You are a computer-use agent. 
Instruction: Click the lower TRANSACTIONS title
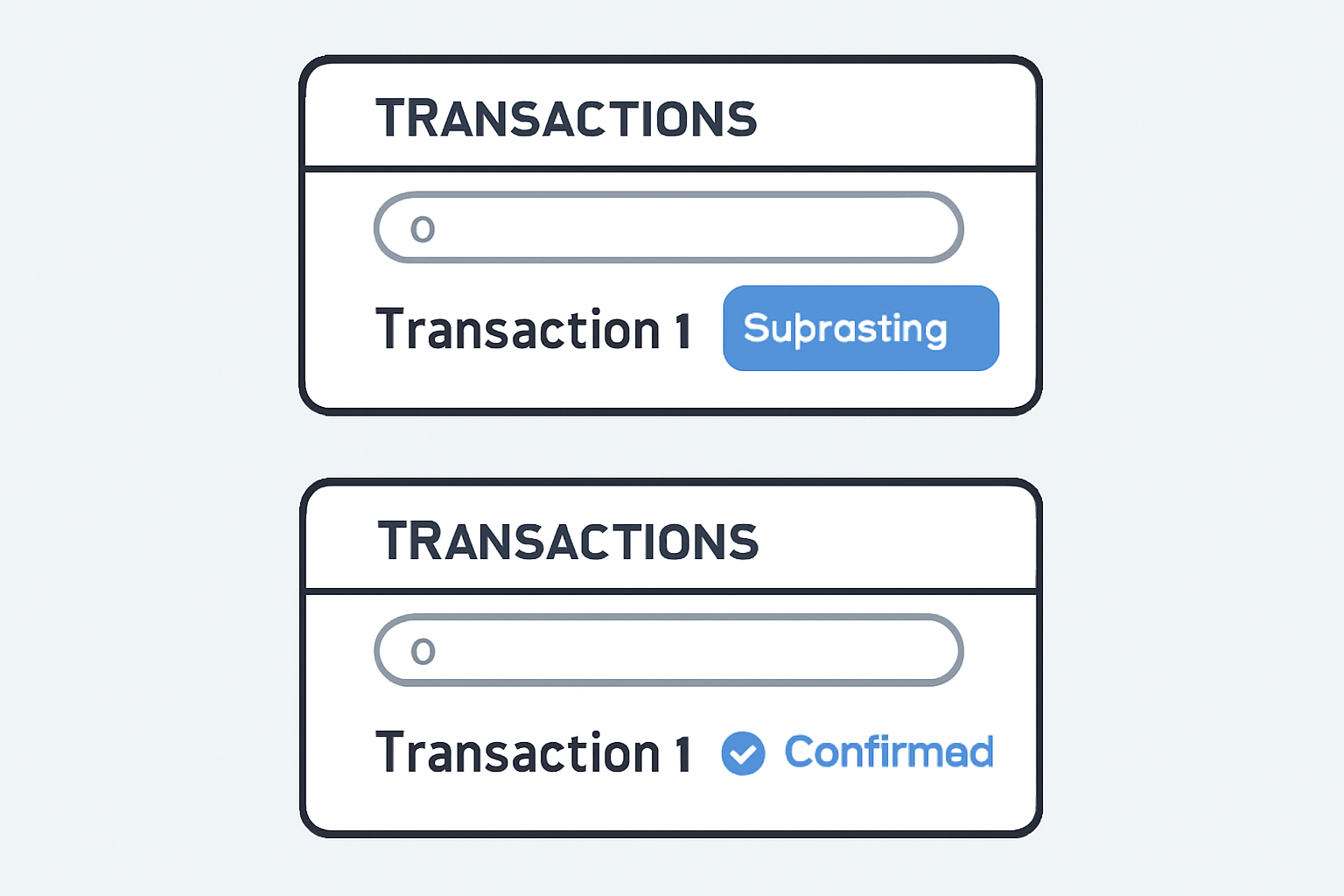click(x=568, y=542)
